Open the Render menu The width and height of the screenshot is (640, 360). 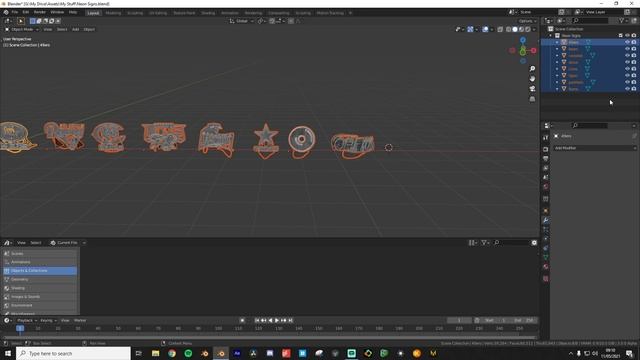(40, 12)
